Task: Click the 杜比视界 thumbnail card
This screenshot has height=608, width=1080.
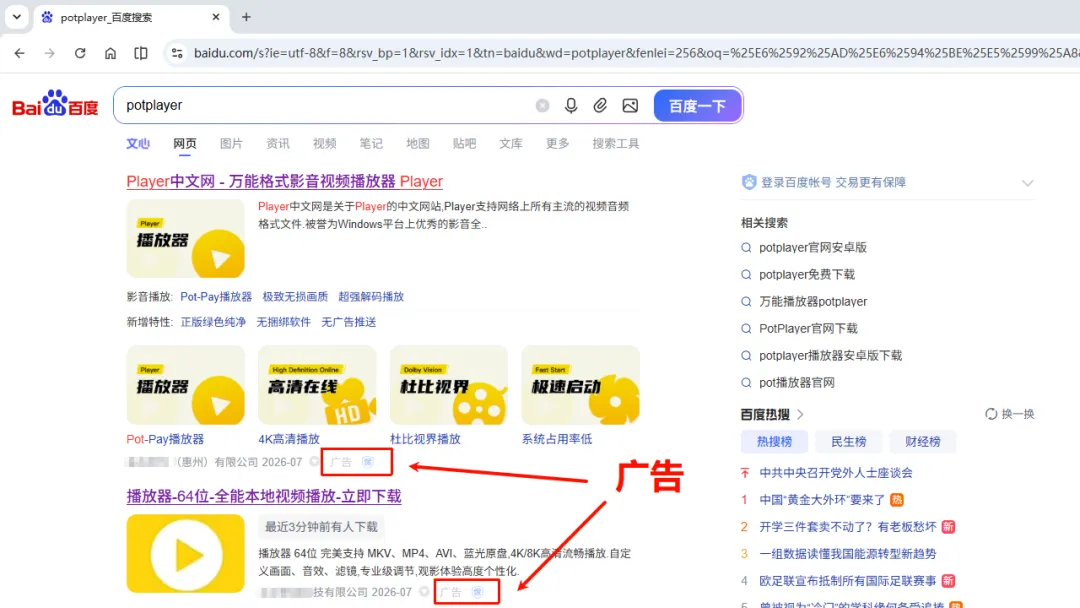Action: tap(448, 385)
